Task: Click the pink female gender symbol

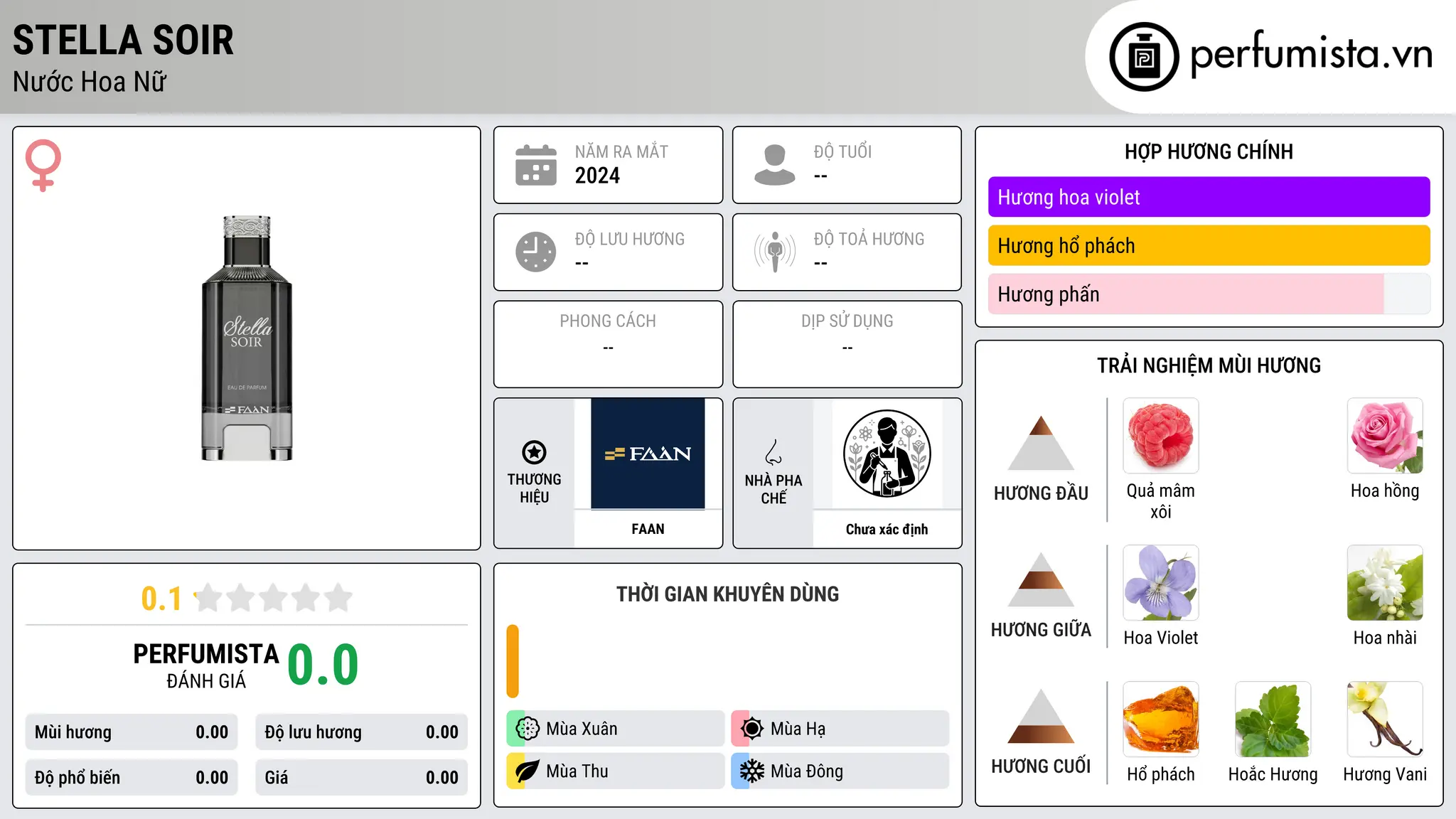Action: click(x=43, y=166)
